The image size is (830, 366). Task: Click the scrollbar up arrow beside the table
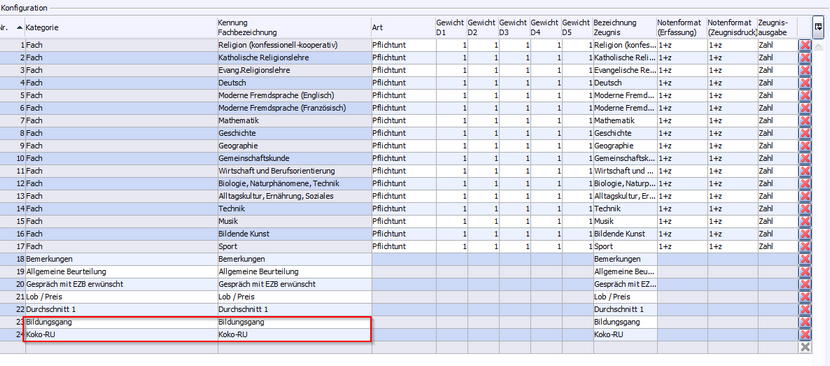819,46
